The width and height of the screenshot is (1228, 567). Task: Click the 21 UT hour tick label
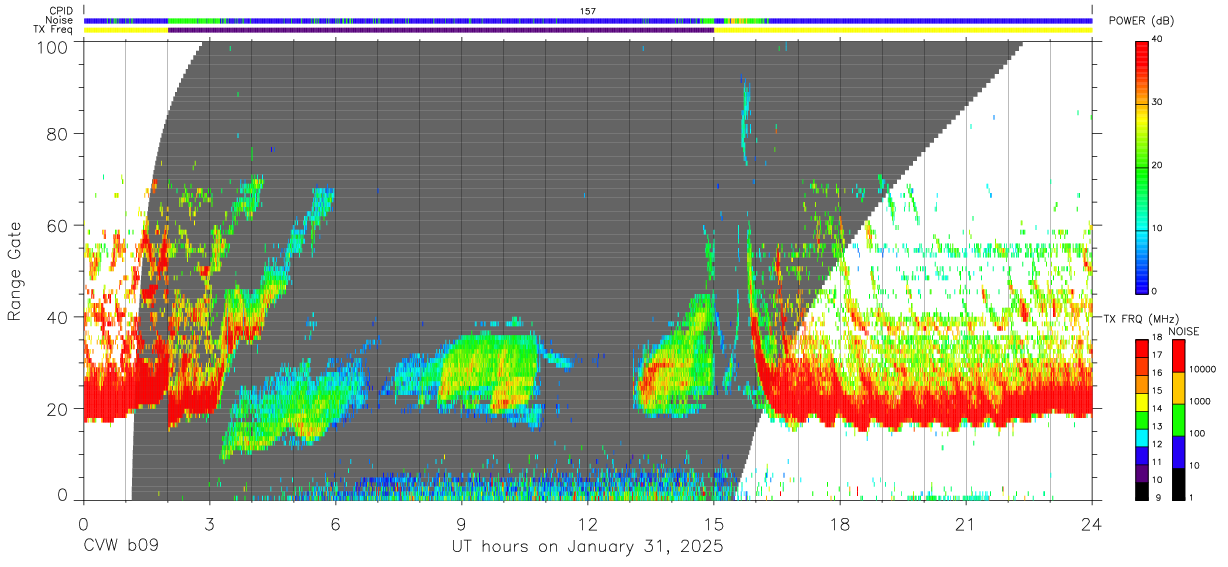[966, 524]
